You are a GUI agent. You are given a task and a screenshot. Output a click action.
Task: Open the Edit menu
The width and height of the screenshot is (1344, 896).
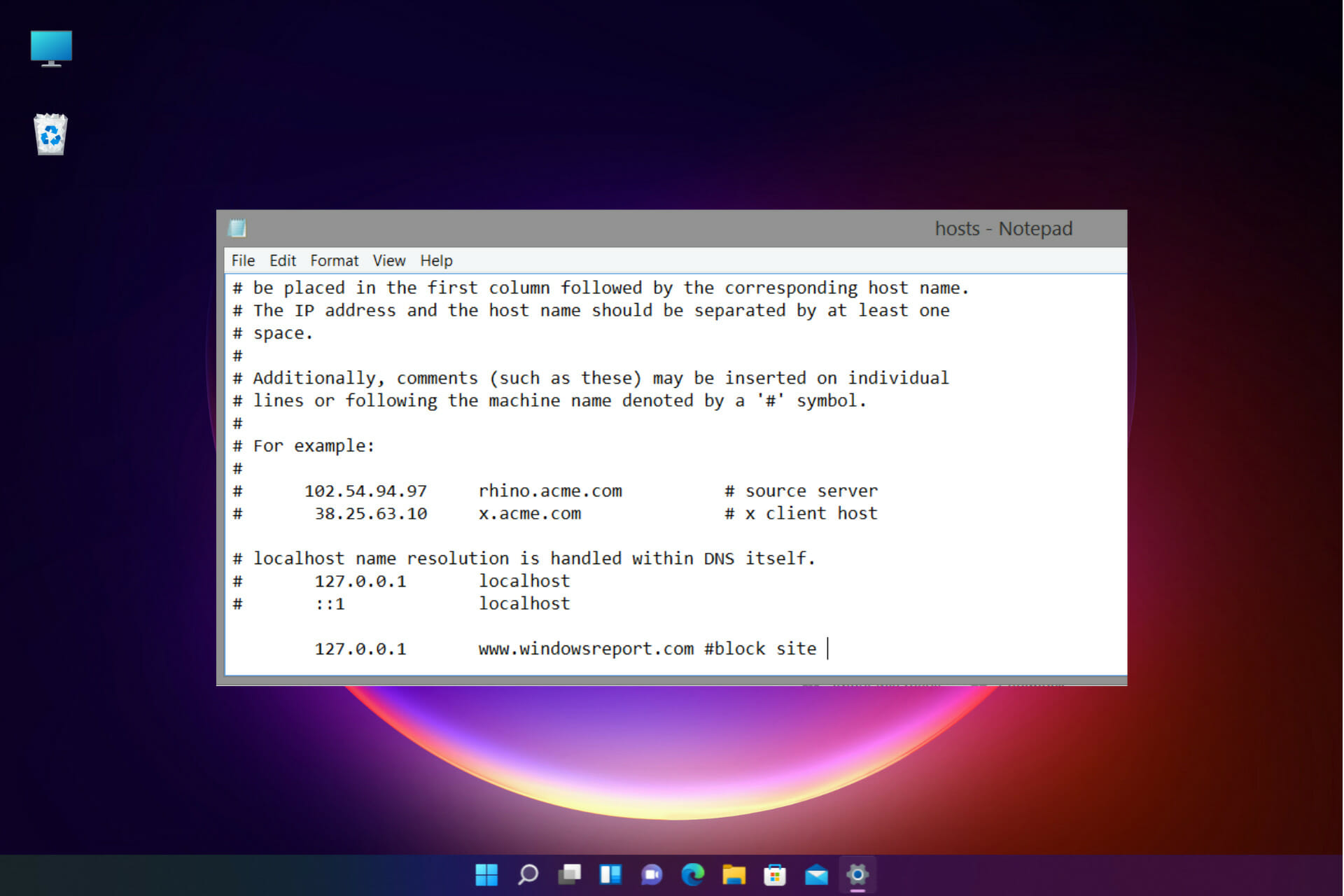click(x=283, y=260)
